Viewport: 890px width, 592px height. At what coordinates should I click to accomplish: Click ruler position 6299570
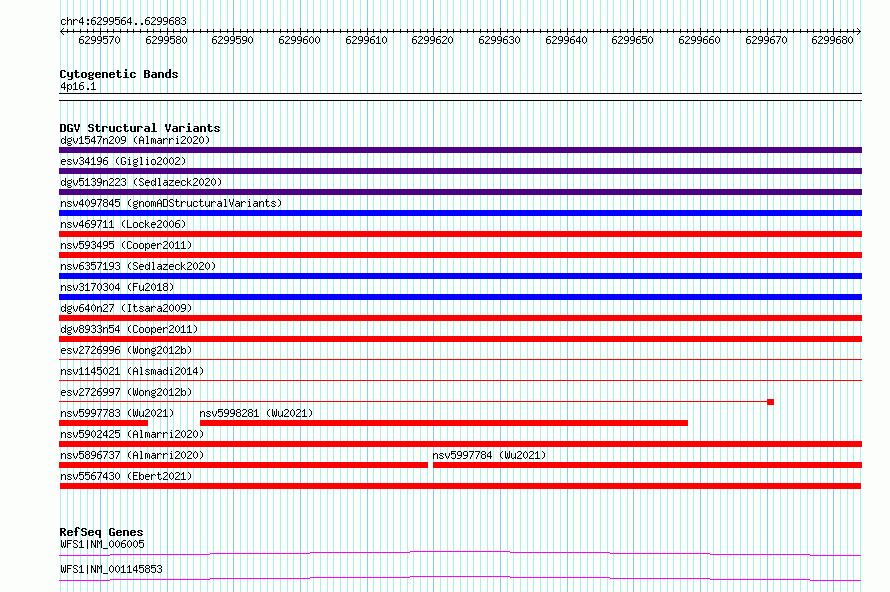tap(99, 40)
